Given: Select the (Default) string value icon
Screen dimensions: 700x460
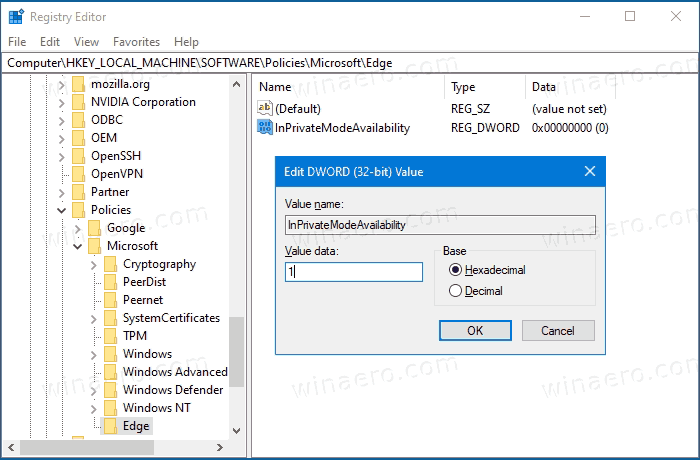Looking at the screenshot, I should click(x=265, y=108).
